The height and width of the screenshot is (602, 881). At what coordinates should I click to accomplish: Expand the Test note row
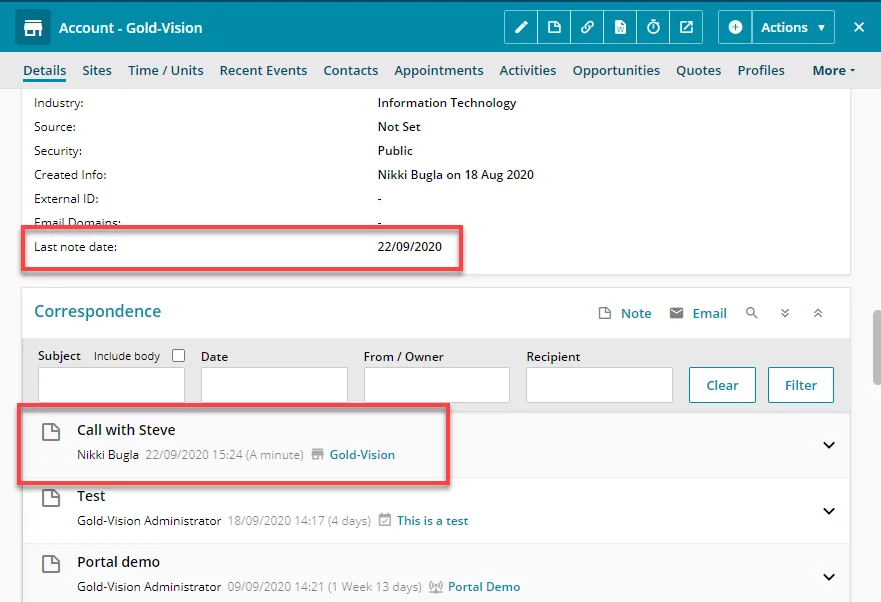[x=829, y=511]
